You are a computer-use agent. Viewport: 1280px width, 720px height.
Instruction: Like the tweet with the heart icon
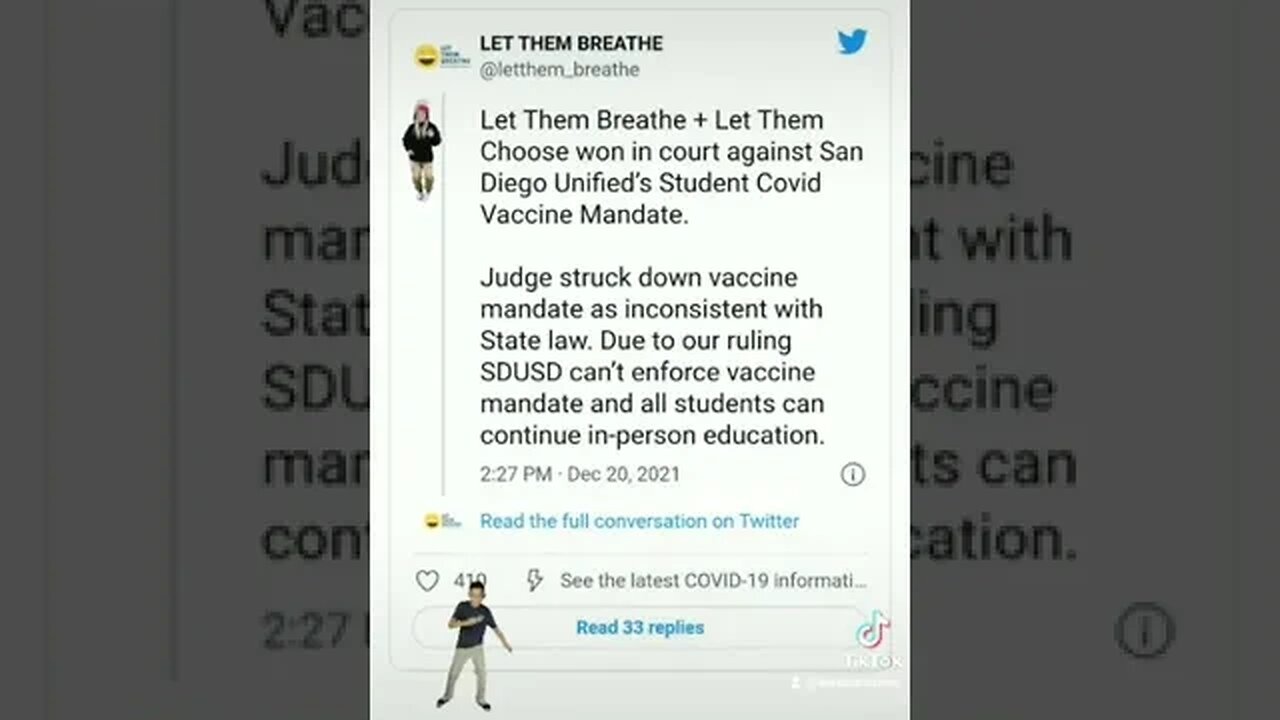pos(427,581)
